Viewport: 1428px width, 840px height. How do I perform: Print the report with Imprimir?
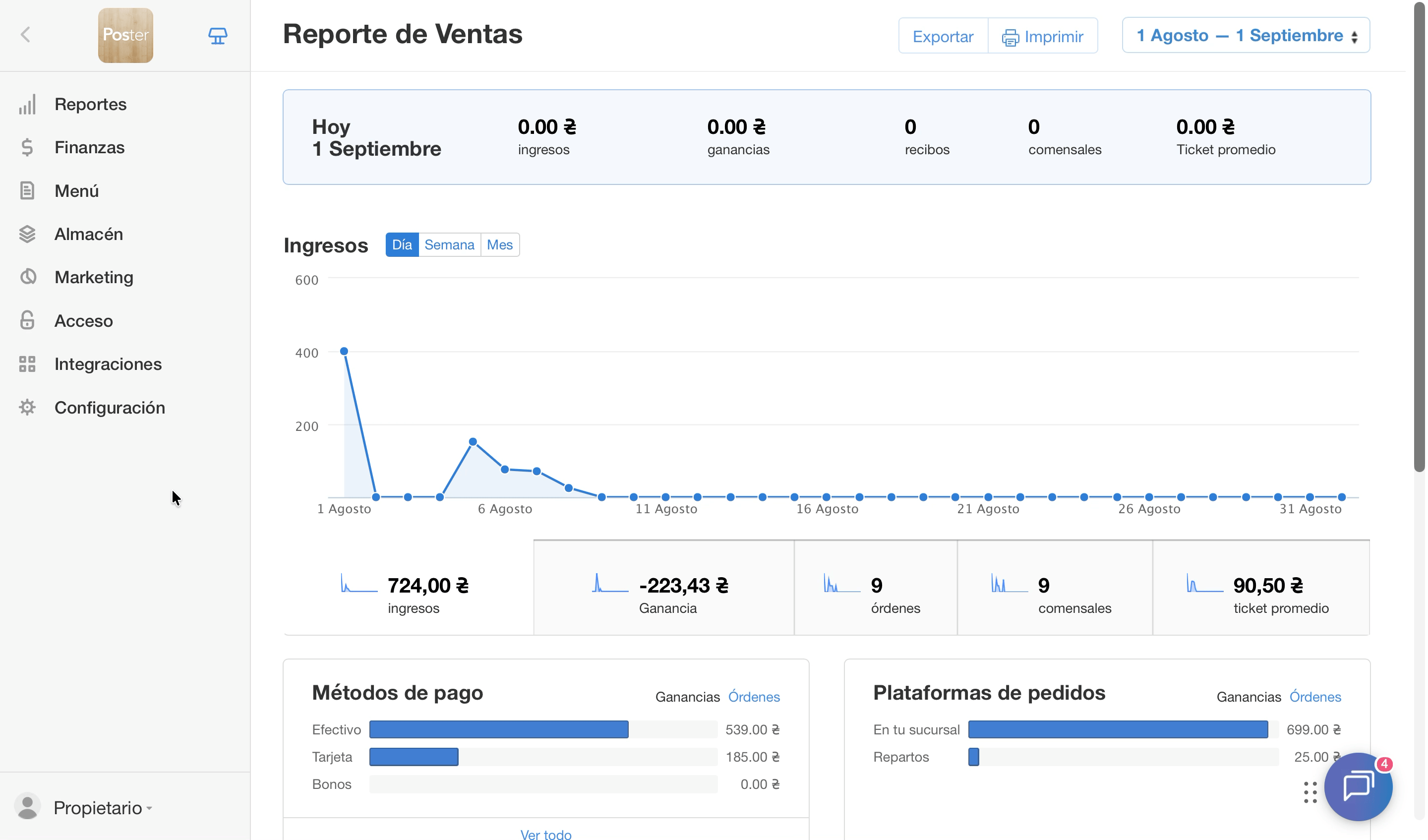[x=1043, y=36]
